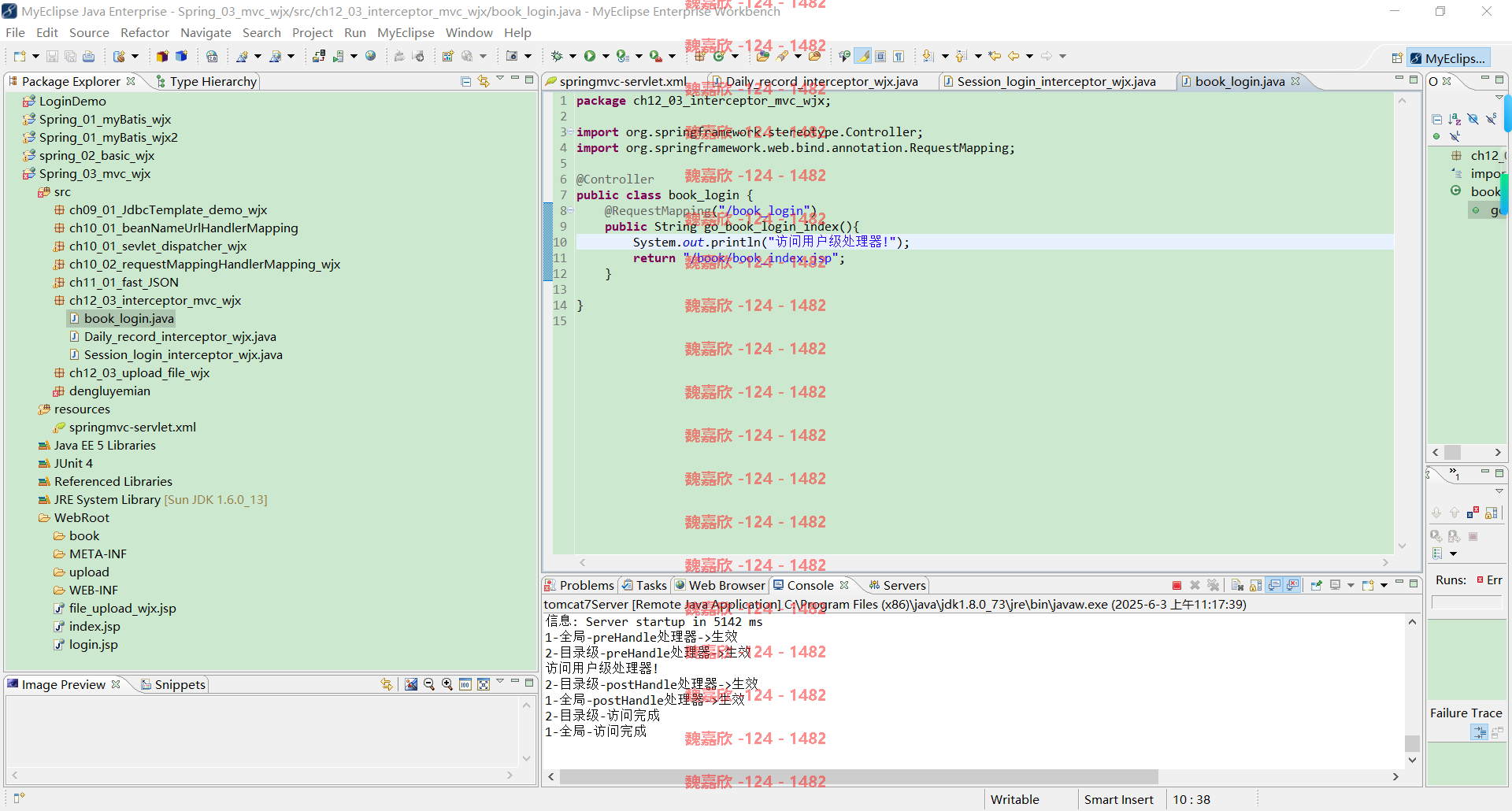Select login.jsp under WebRoot
Image resolution: width=1512 pixels, height=811 pixels.
tap(93, 644)
